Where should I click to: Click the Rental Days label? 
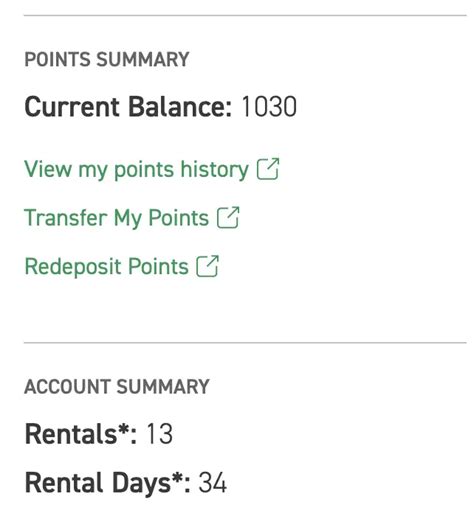coord(108,483)
